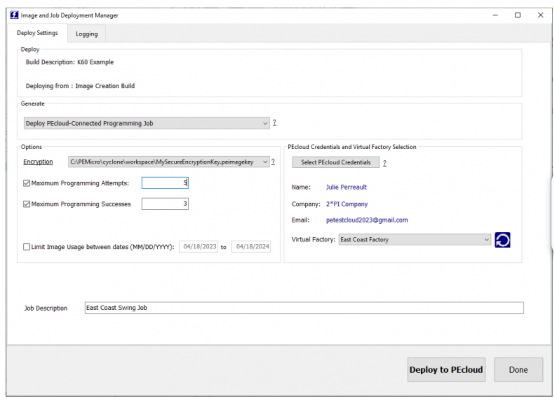Open the Virtual Factory East Coast dropdown
Screen dimensions: 554x400
pos(414,240)
